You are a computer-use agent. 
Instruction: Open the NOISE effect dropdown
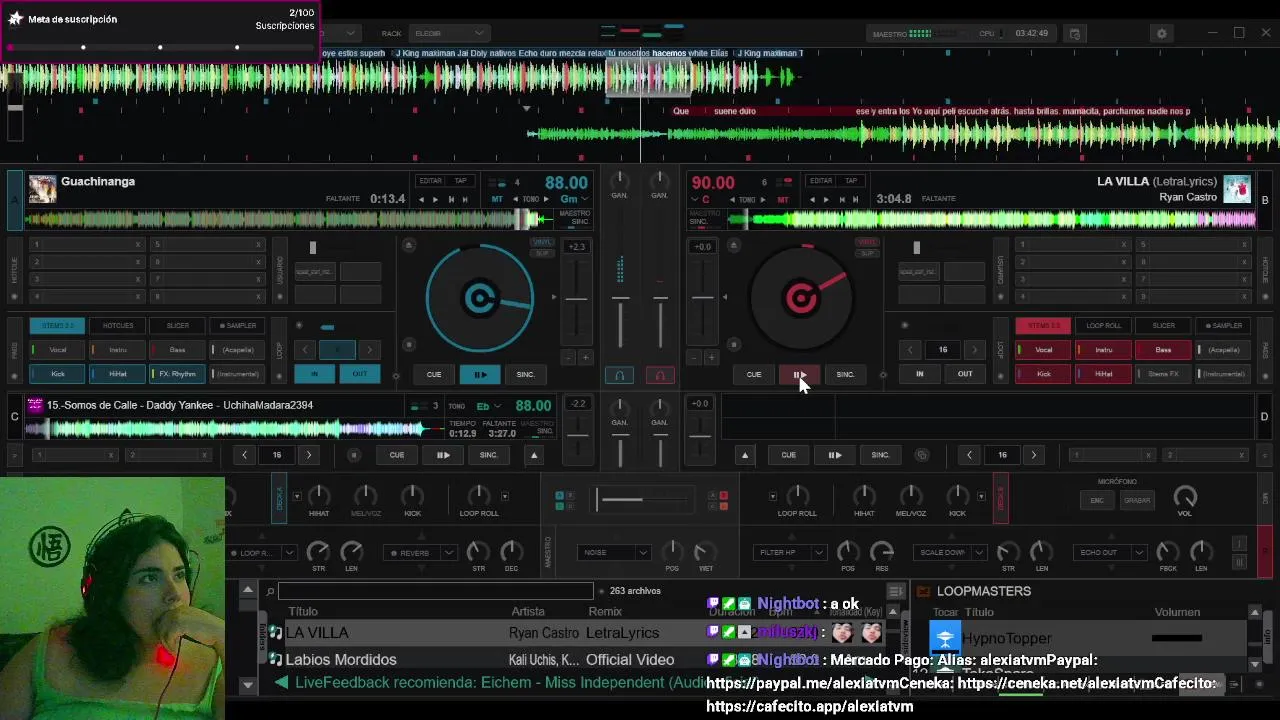(641, 553)
